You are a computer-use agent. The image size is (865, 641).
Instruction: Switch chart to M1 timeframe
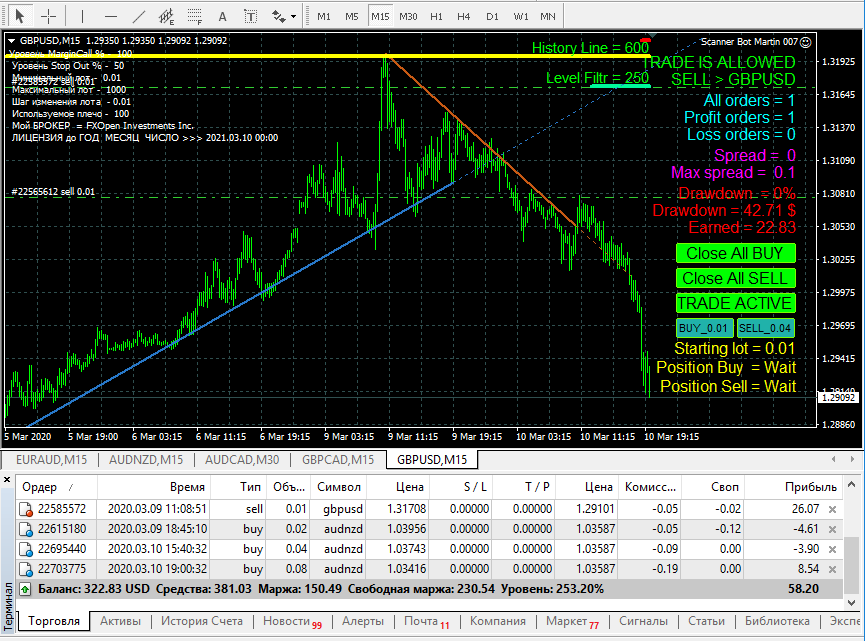[x=324, y=17]
